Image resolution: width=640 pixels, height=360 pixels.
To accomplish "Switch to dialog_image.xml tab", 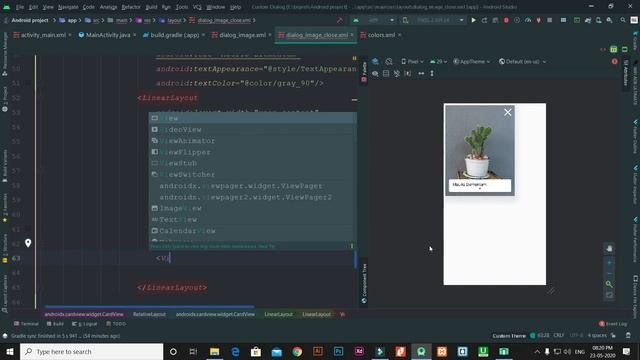I will pos(242,35).
